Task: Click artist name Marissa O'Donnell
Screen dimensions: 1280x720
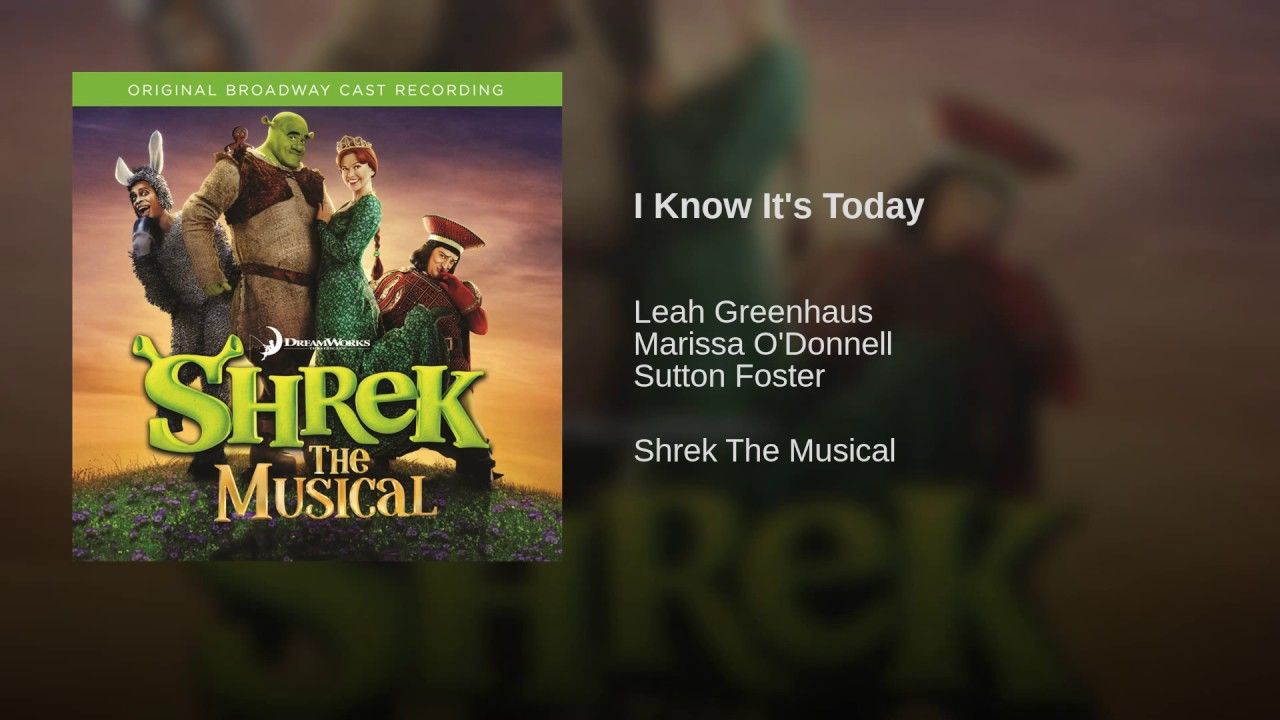Action: pyautogui.click(x=763, y=344)
